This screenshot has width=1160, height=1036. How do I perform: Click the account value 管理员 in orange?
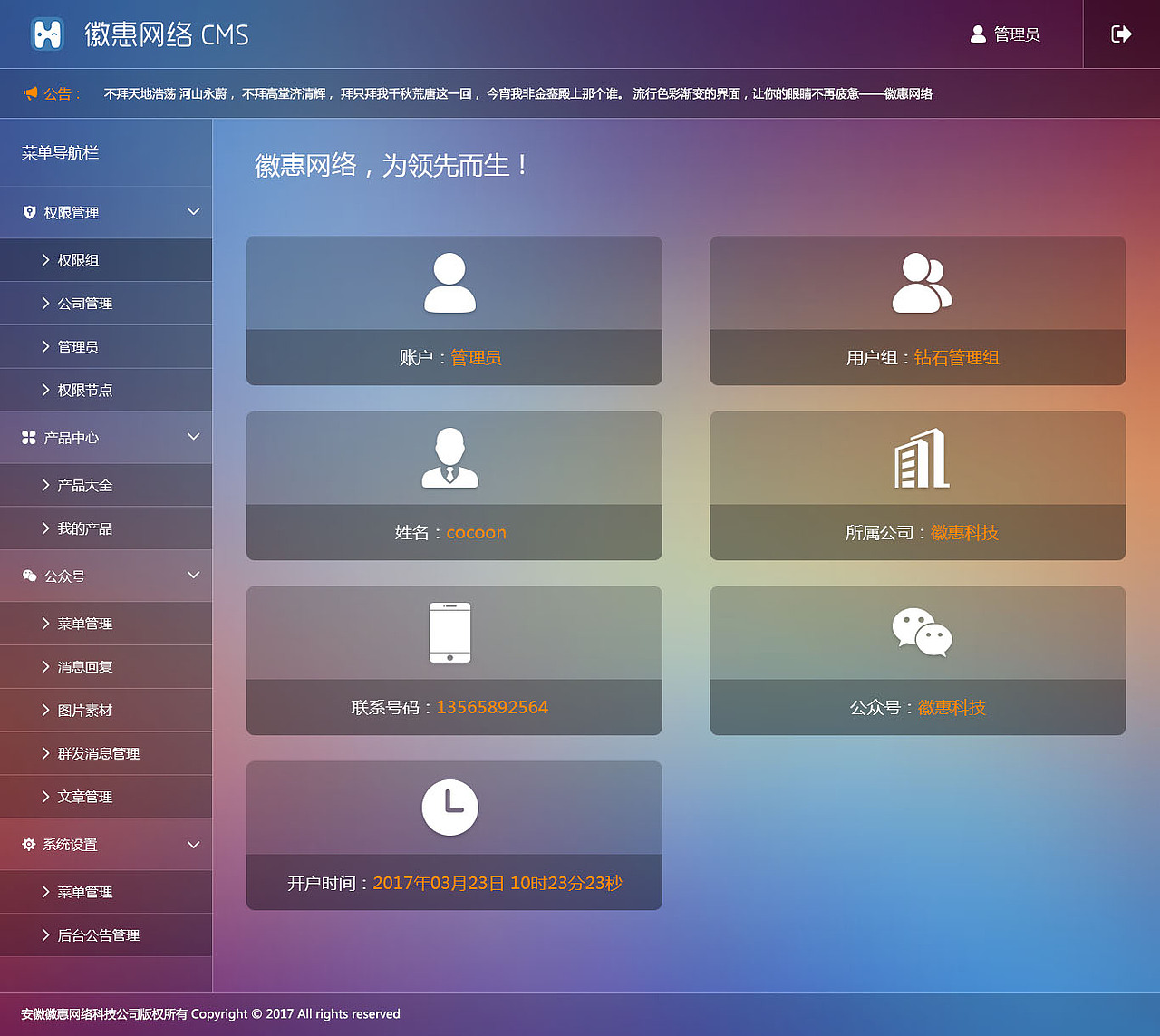pyautogui.click(x=476, y=357)
